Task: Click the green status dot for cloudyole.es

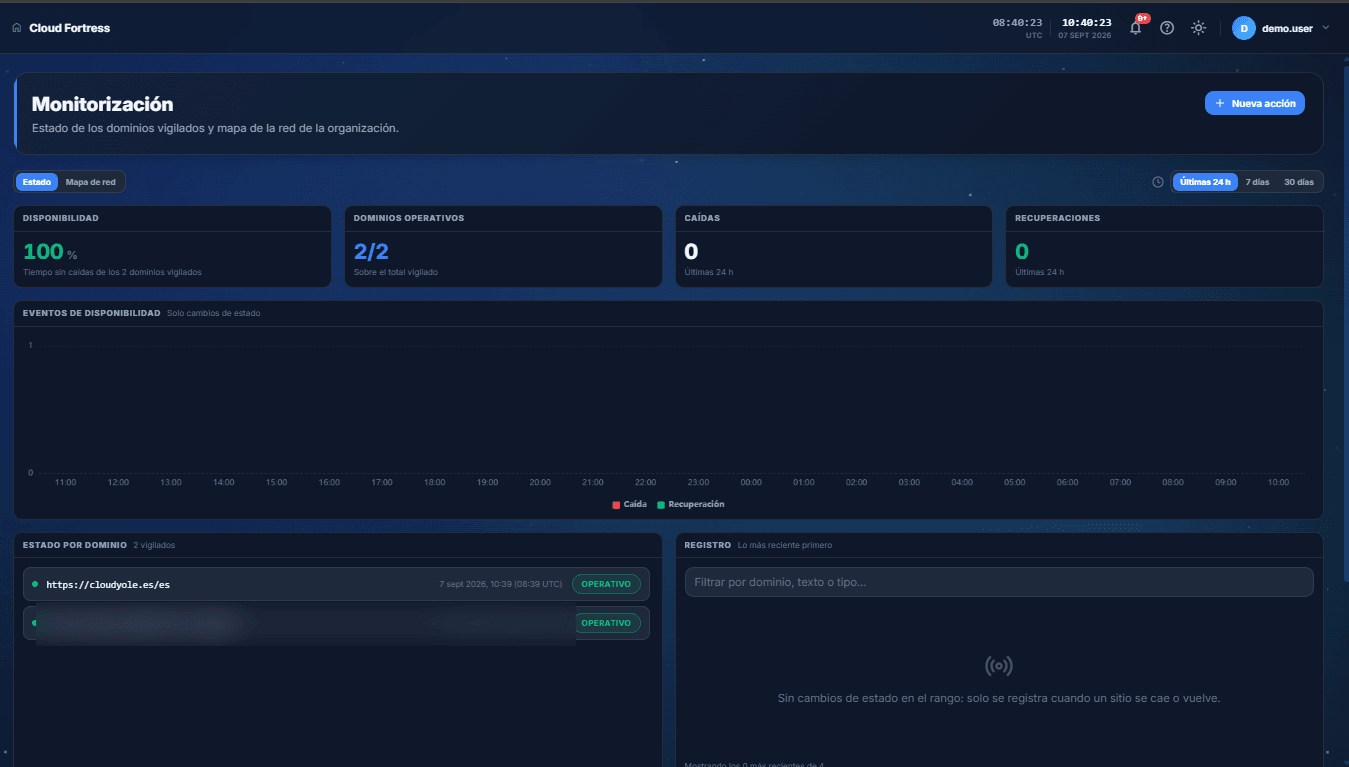Action: (x=35, y=584)
